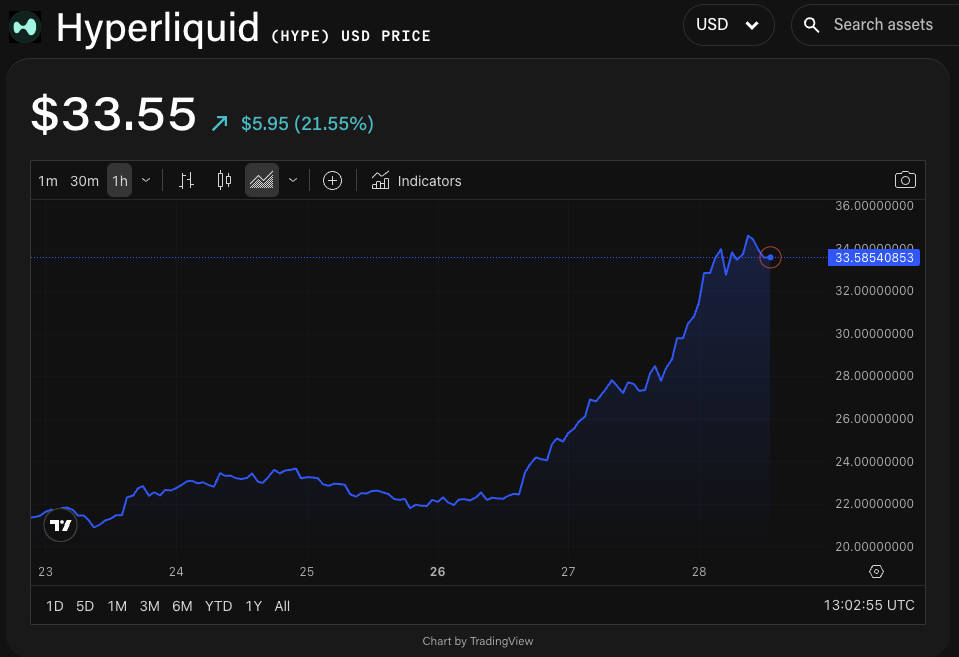
Task: Click the Hyperliquid logo icon
Action: click(26, 27)
